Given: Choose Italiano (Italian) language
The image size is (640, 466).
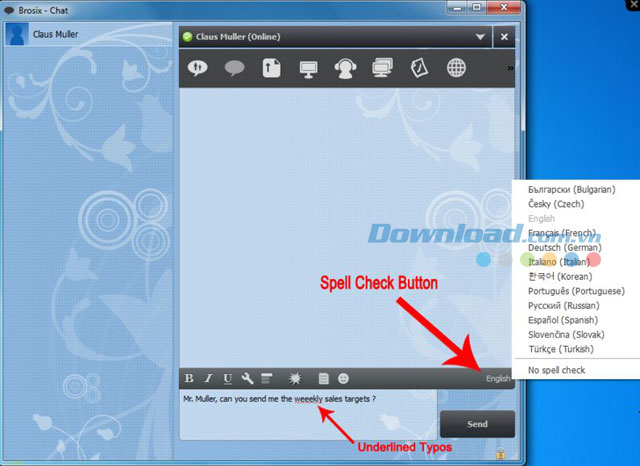Looking at the screenshot, I should coord(559,262).
